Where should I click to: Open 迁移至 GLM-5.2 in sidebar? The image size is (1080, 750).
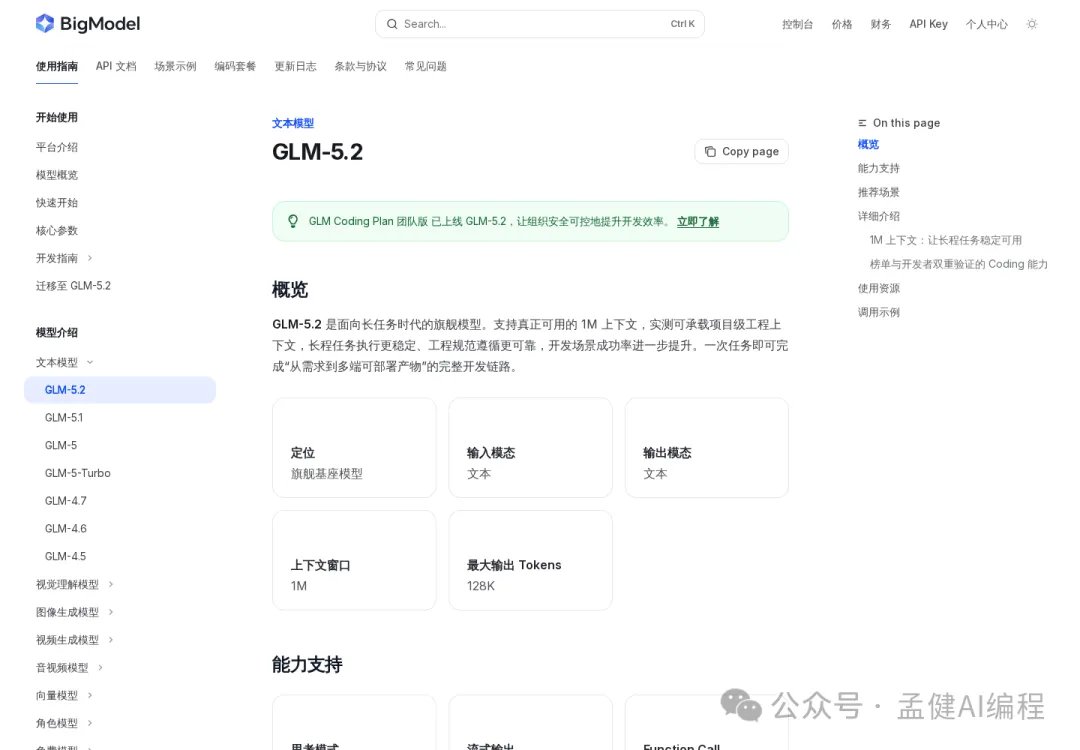click(73, 286)
